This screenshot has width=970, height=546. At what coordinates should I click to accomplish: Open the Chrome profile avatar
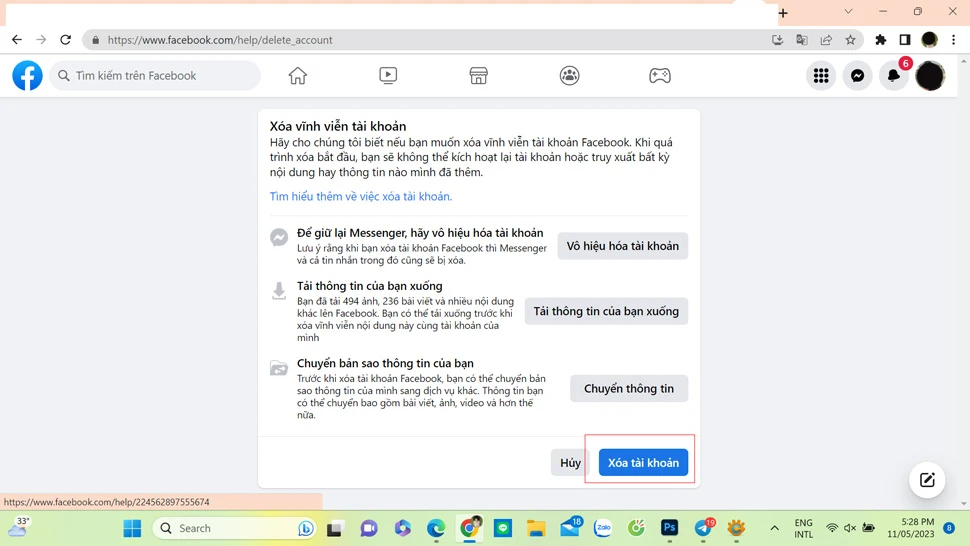(x=929, y=40)
